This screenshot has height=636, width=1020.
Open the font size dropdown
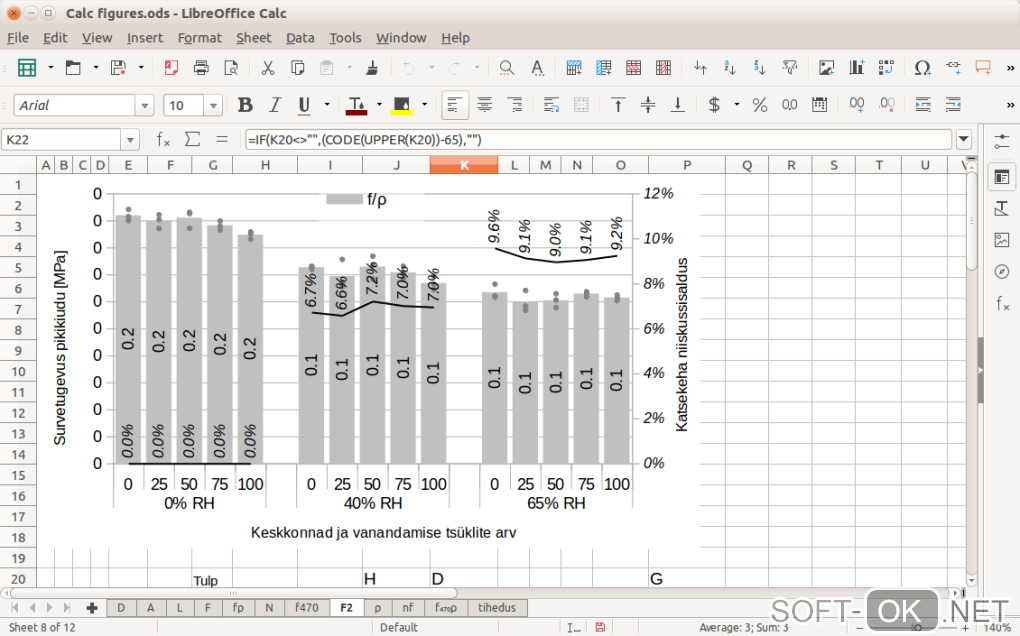point(213,106)
